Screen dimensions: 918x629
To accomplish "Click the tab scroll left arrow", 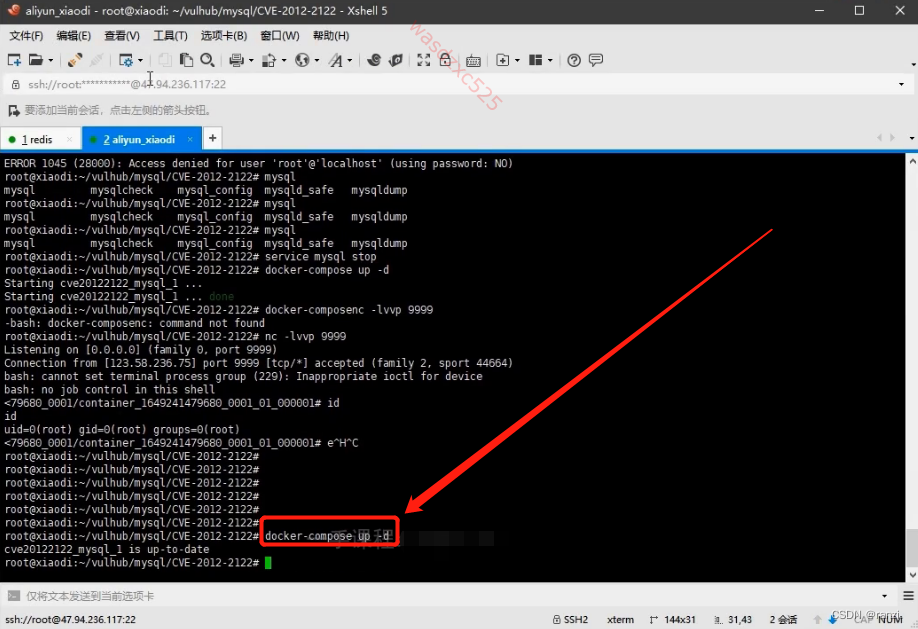I will 879,138.
